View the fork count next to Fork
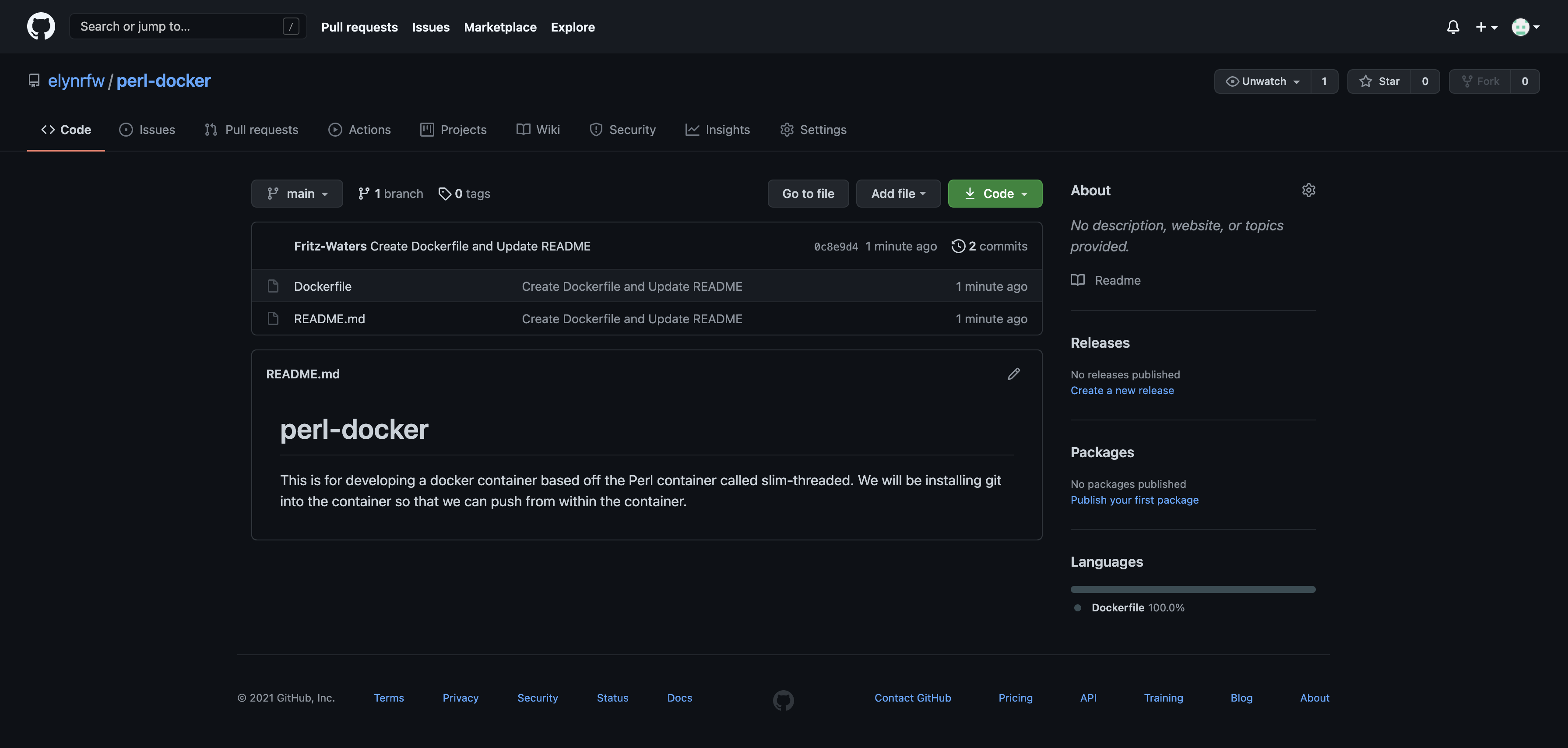Viewport: 1568px width, 748px height. (x=1525, y=81)
